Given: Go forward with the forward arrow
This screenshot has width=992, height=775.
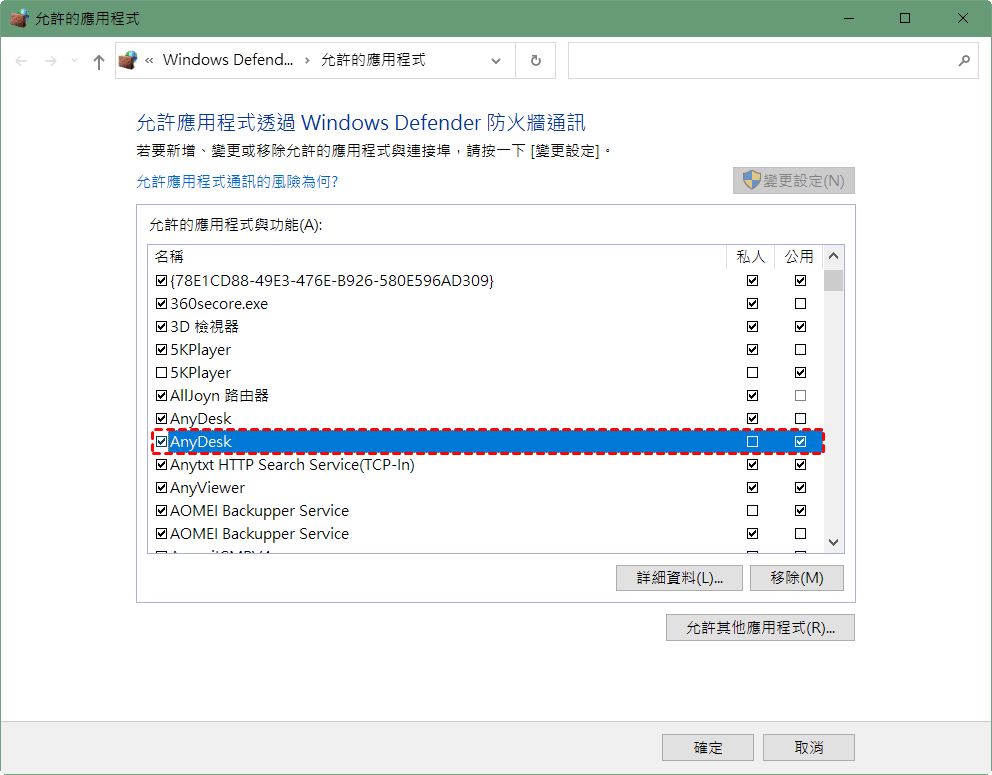Looking at the screenshot, I should point(51,61).
